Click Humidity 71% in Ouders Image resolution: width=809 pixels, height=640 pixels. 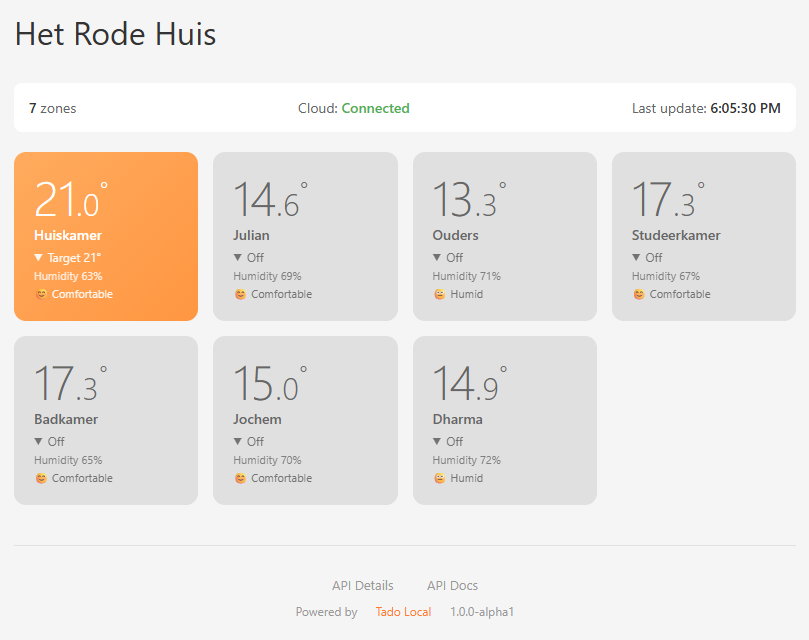tap(466, 276)
